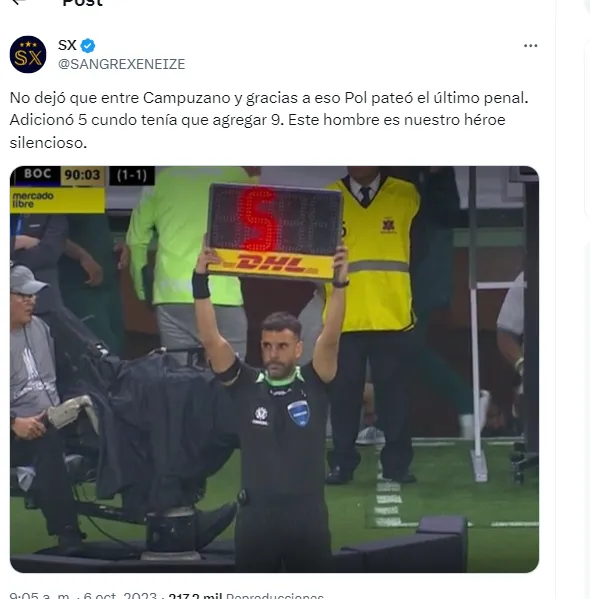Open the 217,2 mil Reproducciones view count
Screen dimensions: 590x599
coord(246,596)
